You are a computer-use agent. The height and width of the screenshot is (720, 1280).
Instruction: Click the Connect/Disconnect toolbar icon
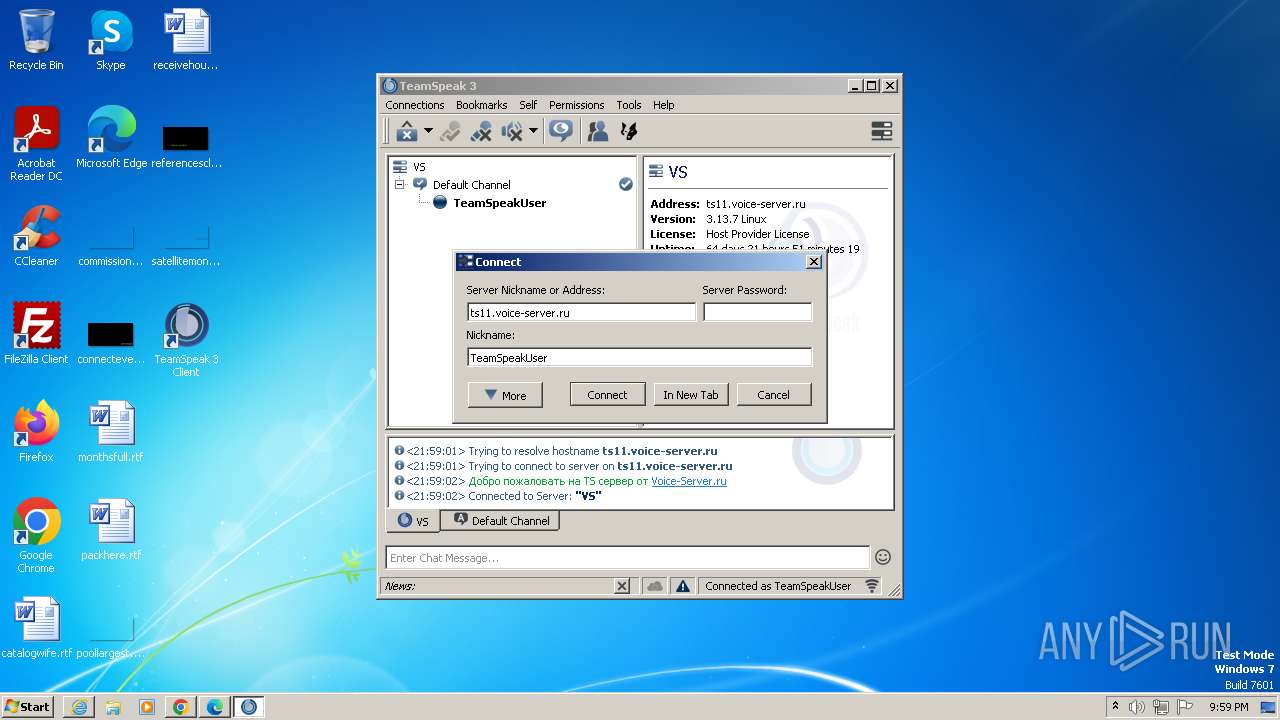tap(407, 131)
